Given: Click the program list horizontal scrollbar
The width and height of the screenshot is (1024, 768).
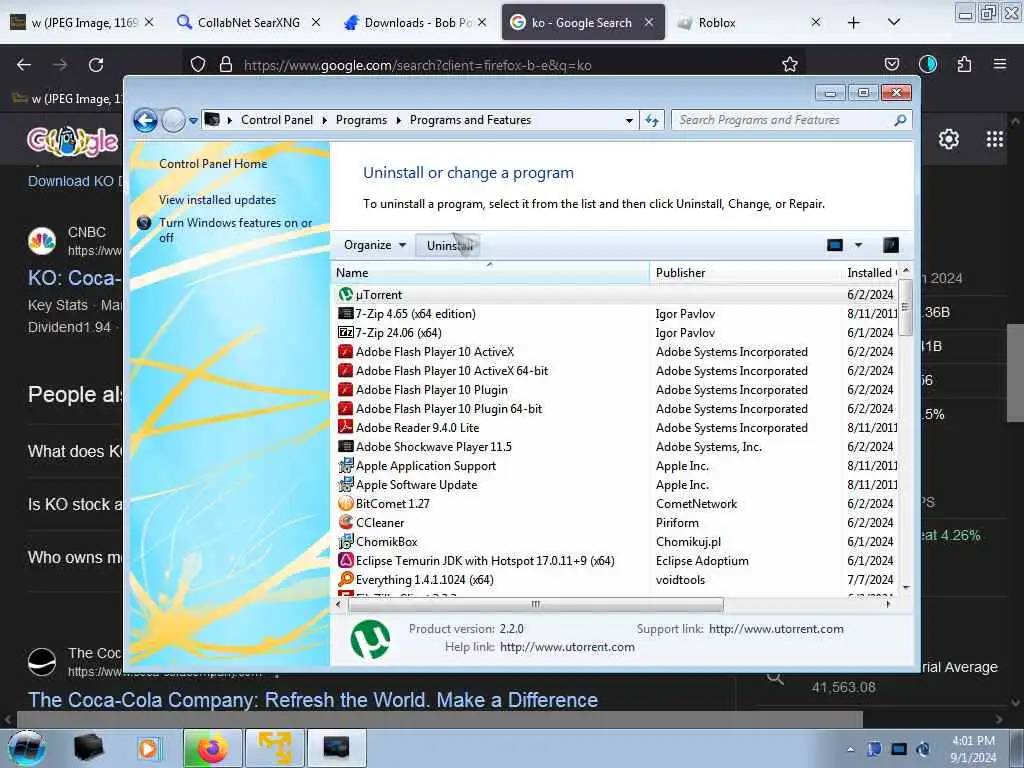Looking at the screenshot, I should [536, 605].
